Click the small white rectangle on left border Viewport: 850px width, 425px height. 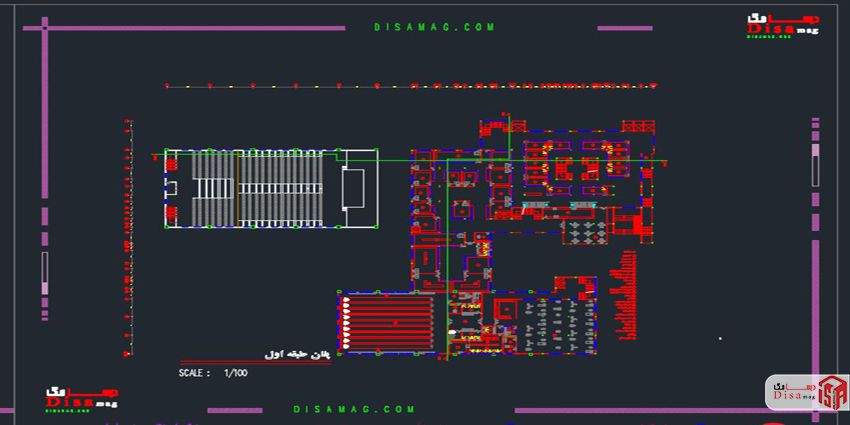coord(44,270)
